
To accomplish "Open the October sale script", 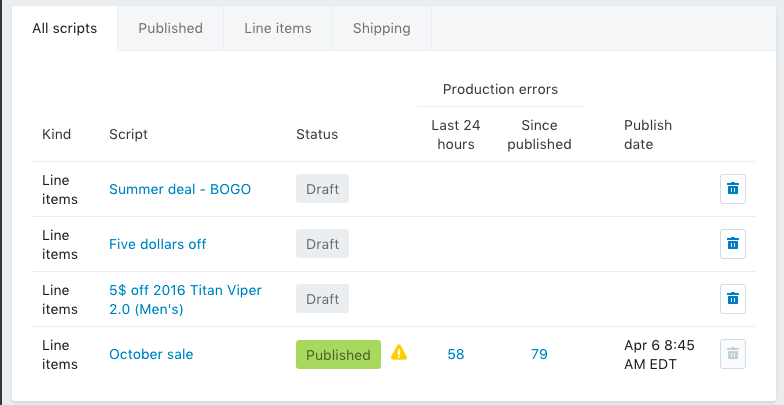I will pos(151,354).
